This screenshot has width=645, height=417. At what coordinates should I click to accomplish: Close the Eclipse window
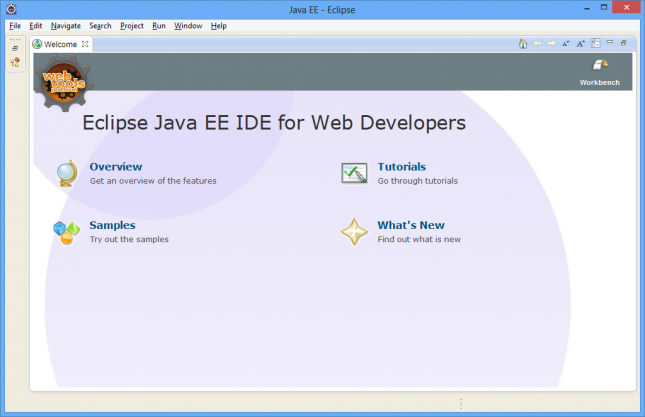click(626, 7)
